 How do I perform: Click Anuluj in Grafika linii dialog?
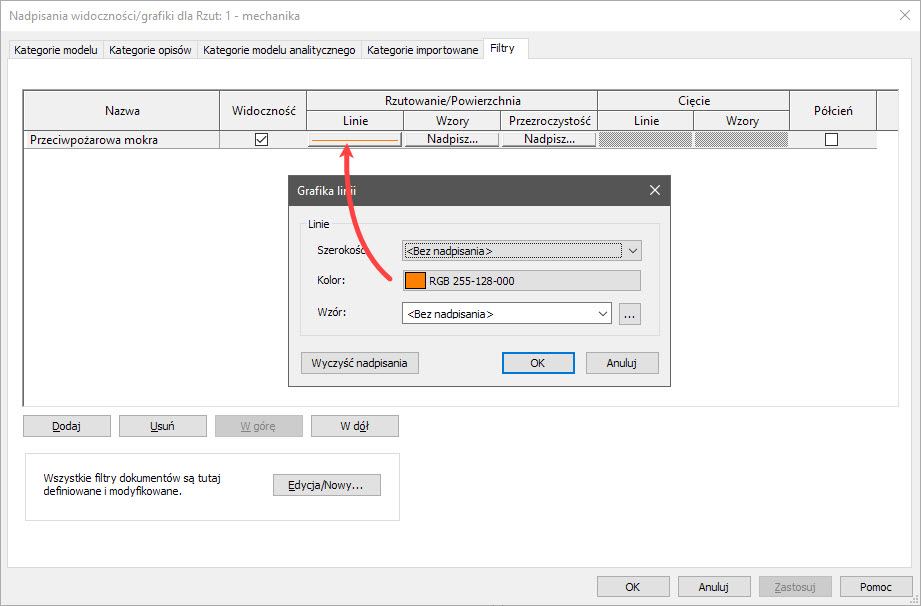[x=622, y=363]
